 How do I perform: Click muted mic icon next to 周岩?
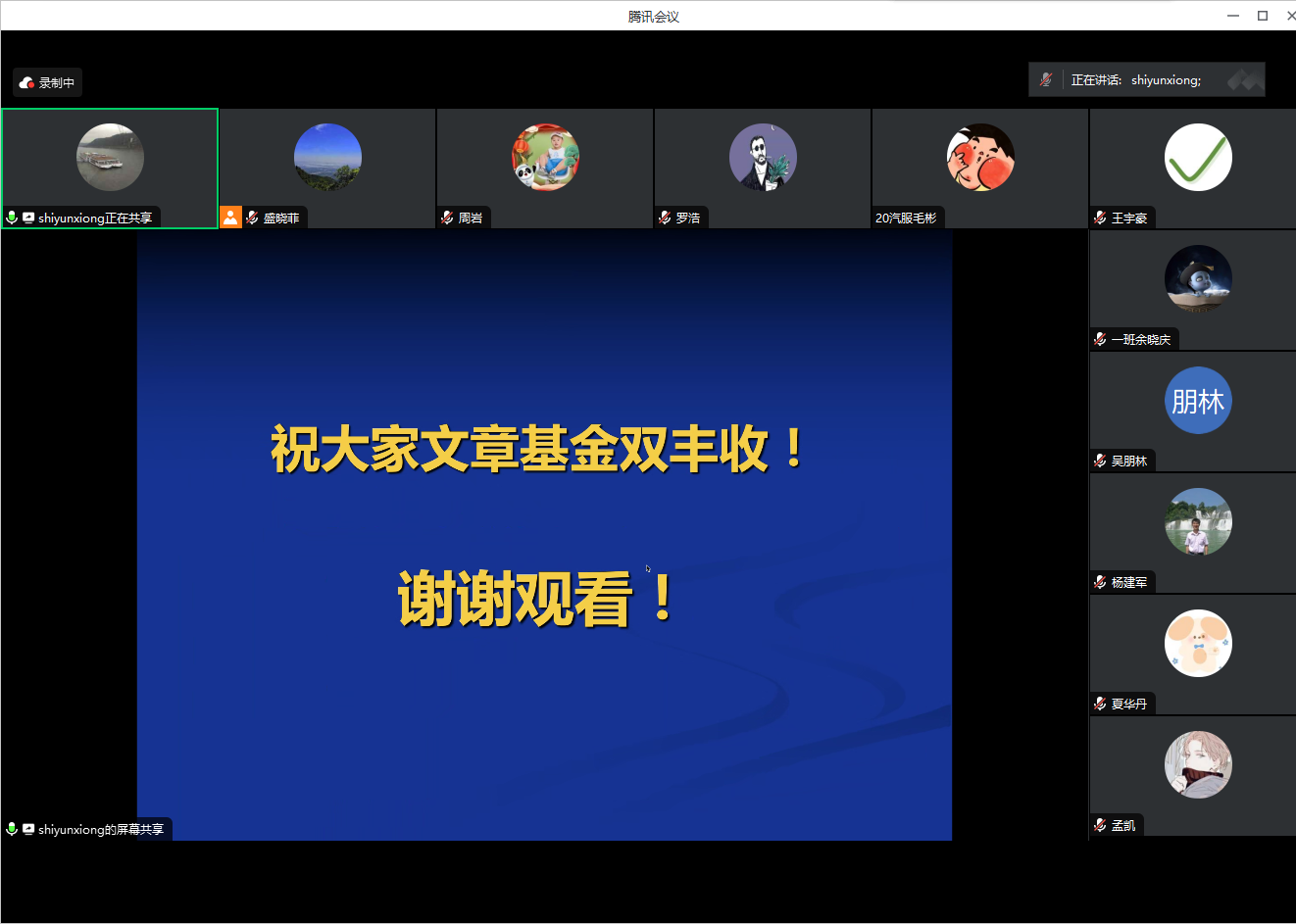pos(447,218)
